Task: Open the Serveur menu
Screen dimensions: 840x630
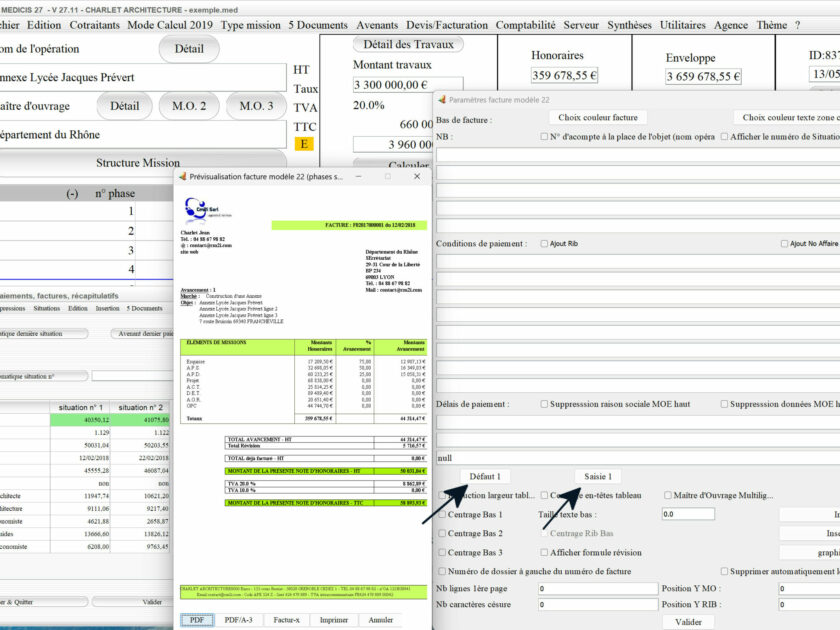Action: coord(581,25)
